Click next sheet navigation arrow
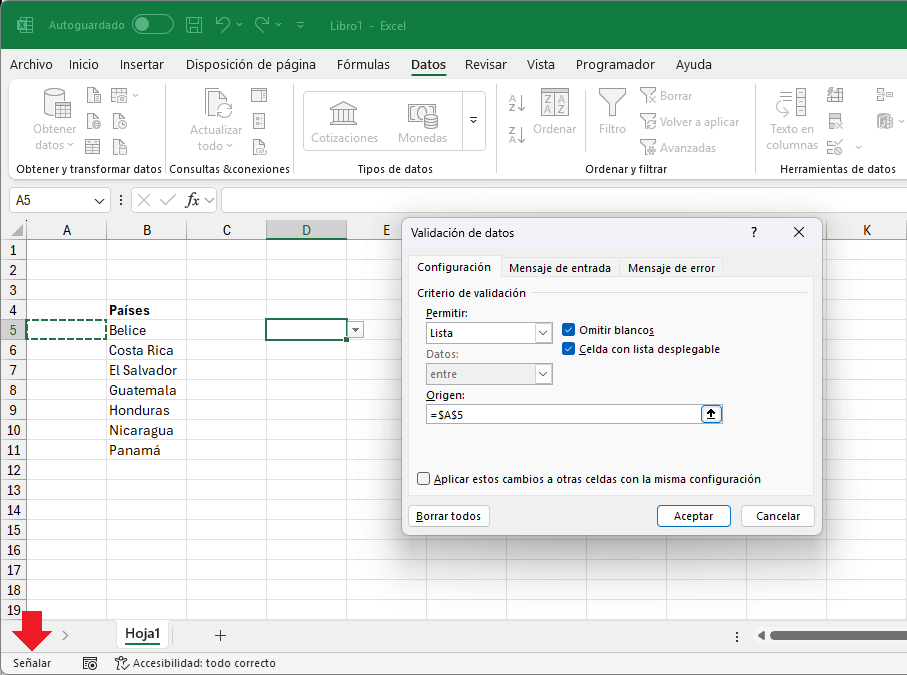Viewport: 907px width, 675px height. click(65, 636)
